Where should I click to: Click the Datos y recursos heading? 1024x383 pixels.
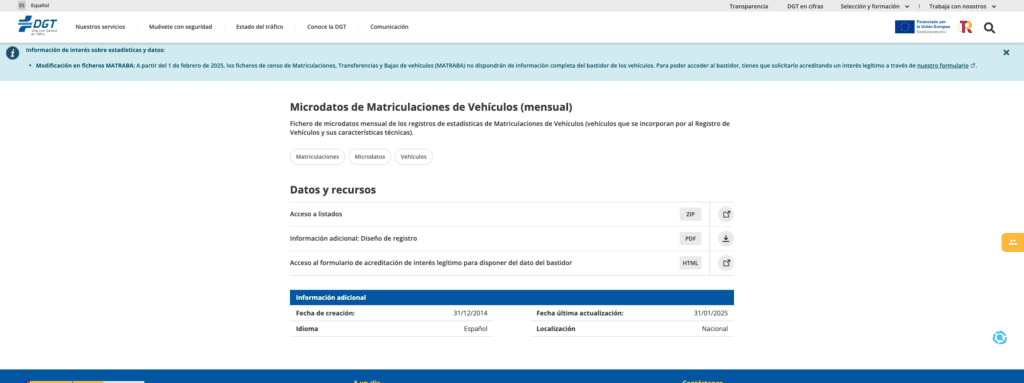pos(333,190)
